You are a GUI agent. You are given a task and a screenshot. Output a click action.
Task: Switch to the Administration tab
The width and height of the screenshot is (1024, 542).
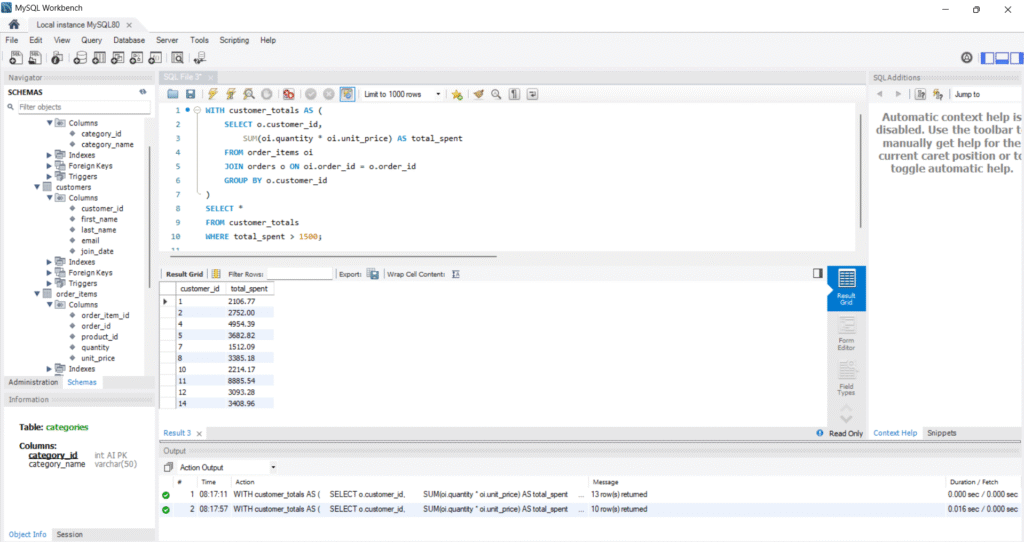click(x=33, y=382)
